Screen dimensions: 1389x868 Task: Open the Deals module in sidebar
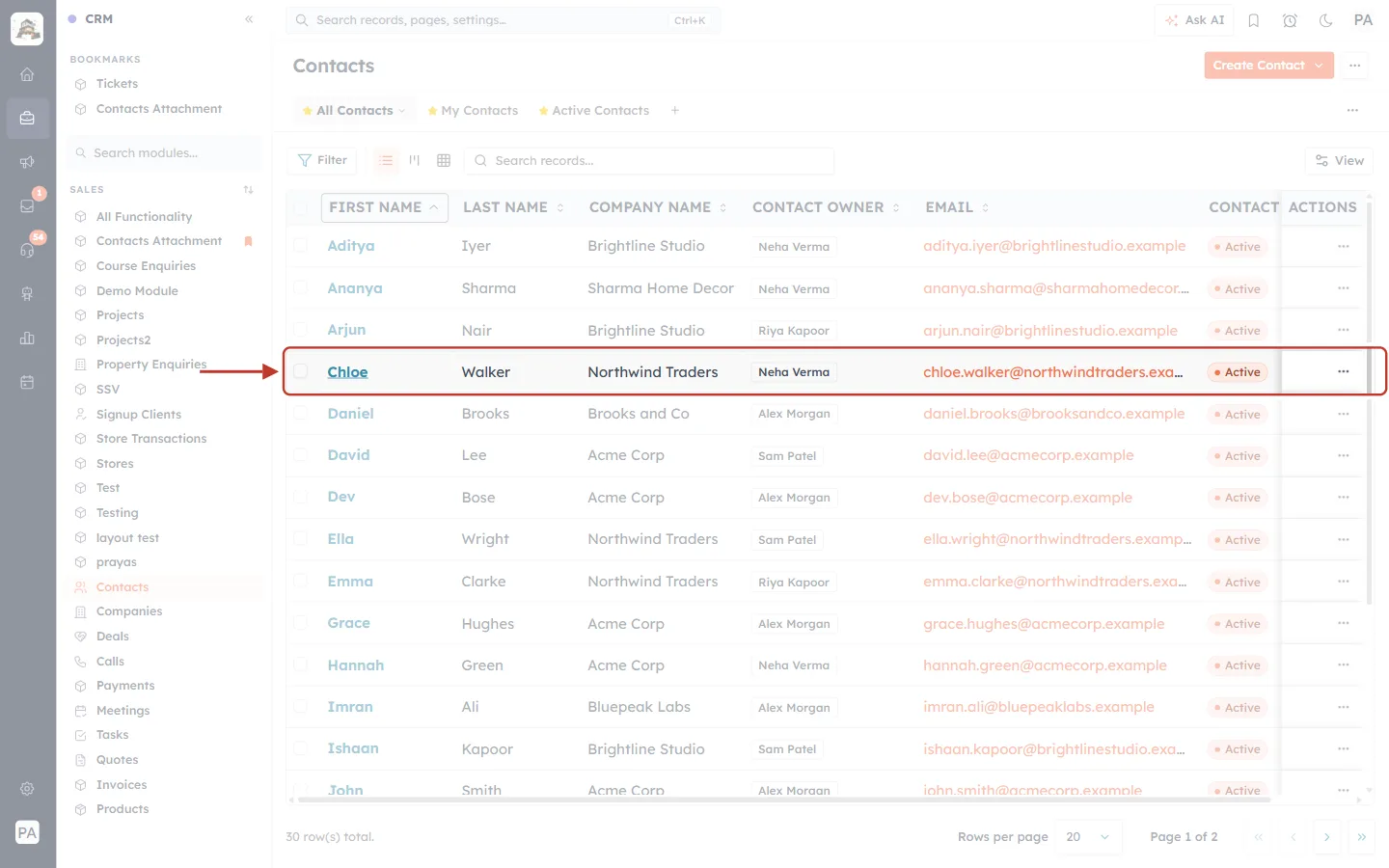(113, 637)
